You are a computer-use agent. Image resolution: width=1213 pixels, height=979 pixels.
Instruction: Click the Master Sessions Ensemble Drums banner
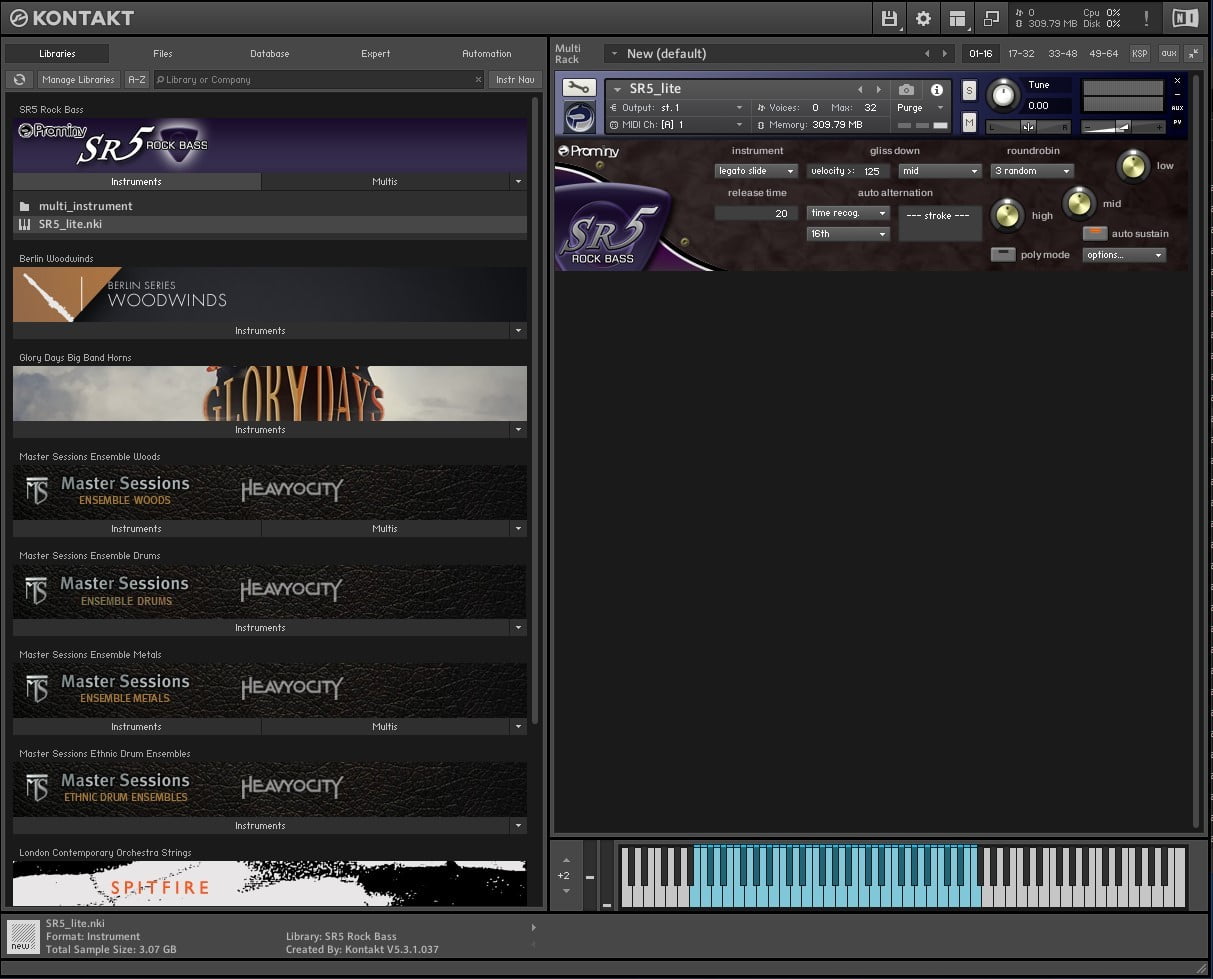pyautogui.click(x=270, y=591)
